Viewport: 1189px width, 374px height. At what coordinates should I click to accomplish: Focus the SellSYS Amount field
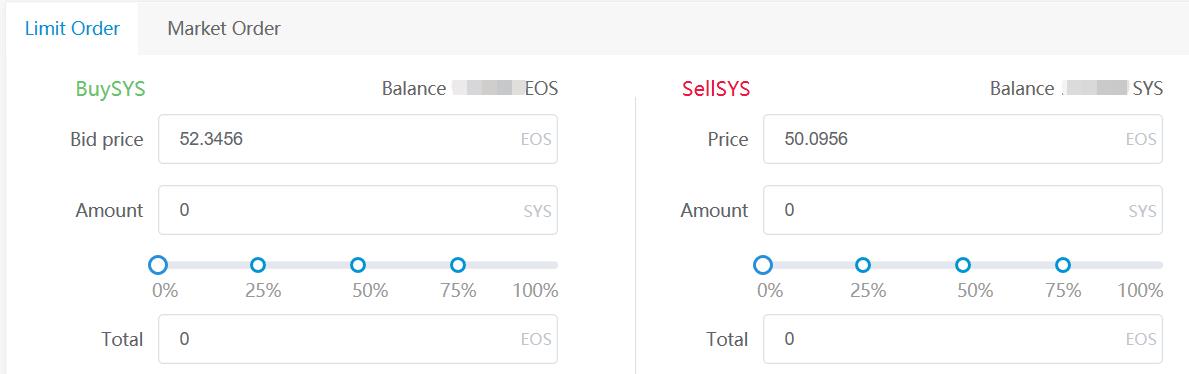point(963,210)
